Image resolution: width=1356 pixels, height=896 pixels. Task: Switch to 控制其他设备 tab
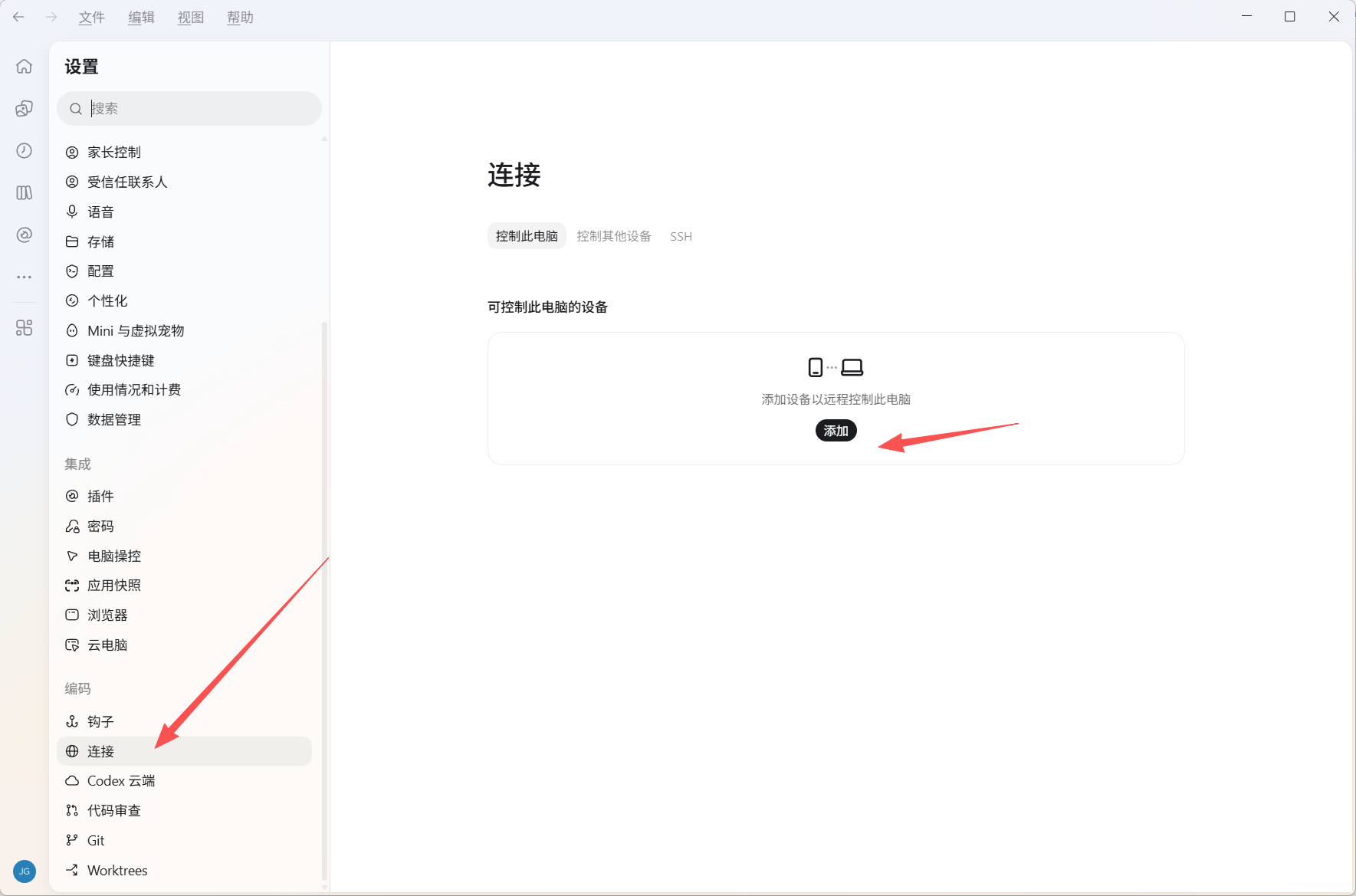(x=614, y=236)
